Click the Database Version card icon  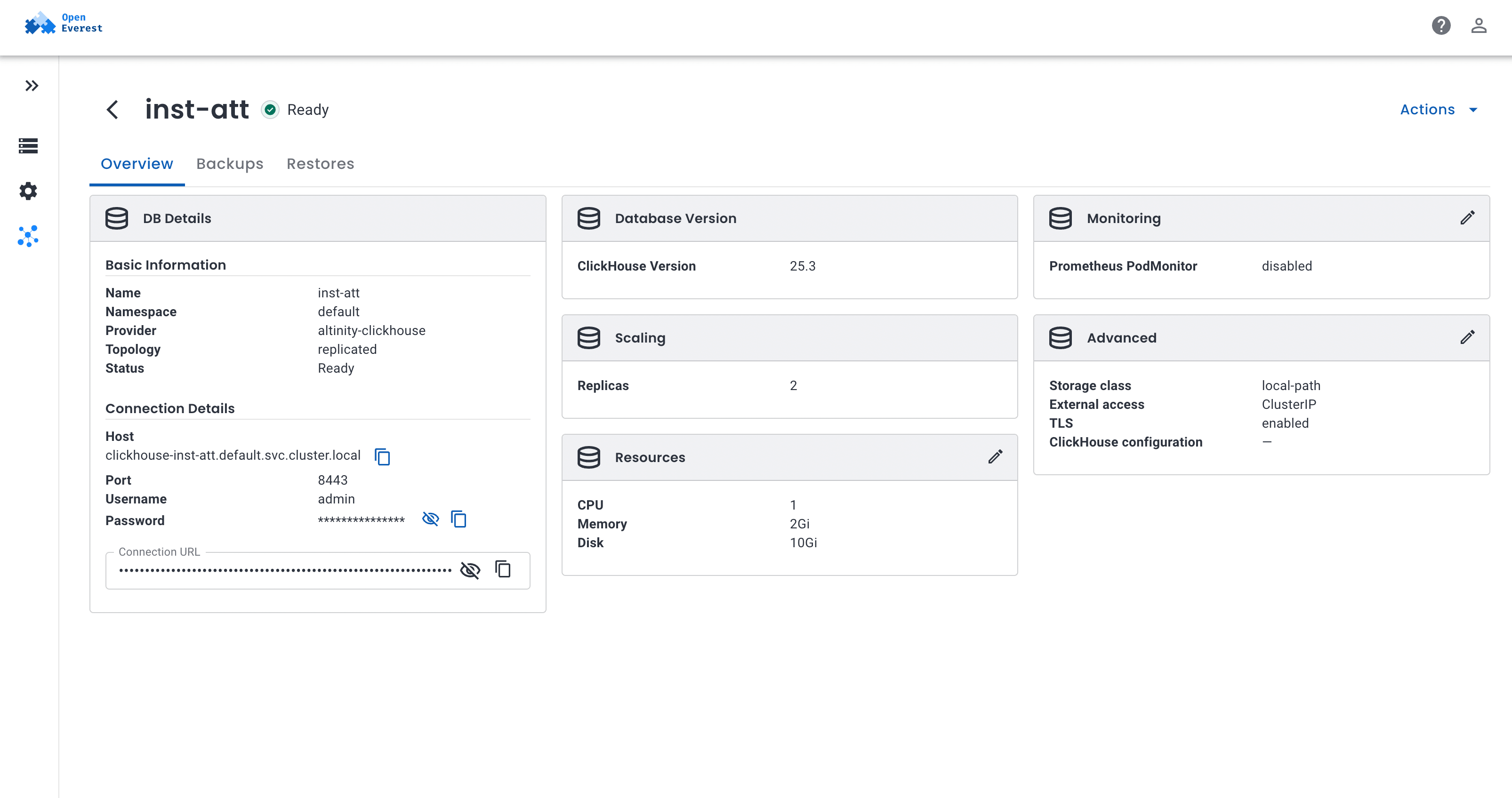pos(589,218)
